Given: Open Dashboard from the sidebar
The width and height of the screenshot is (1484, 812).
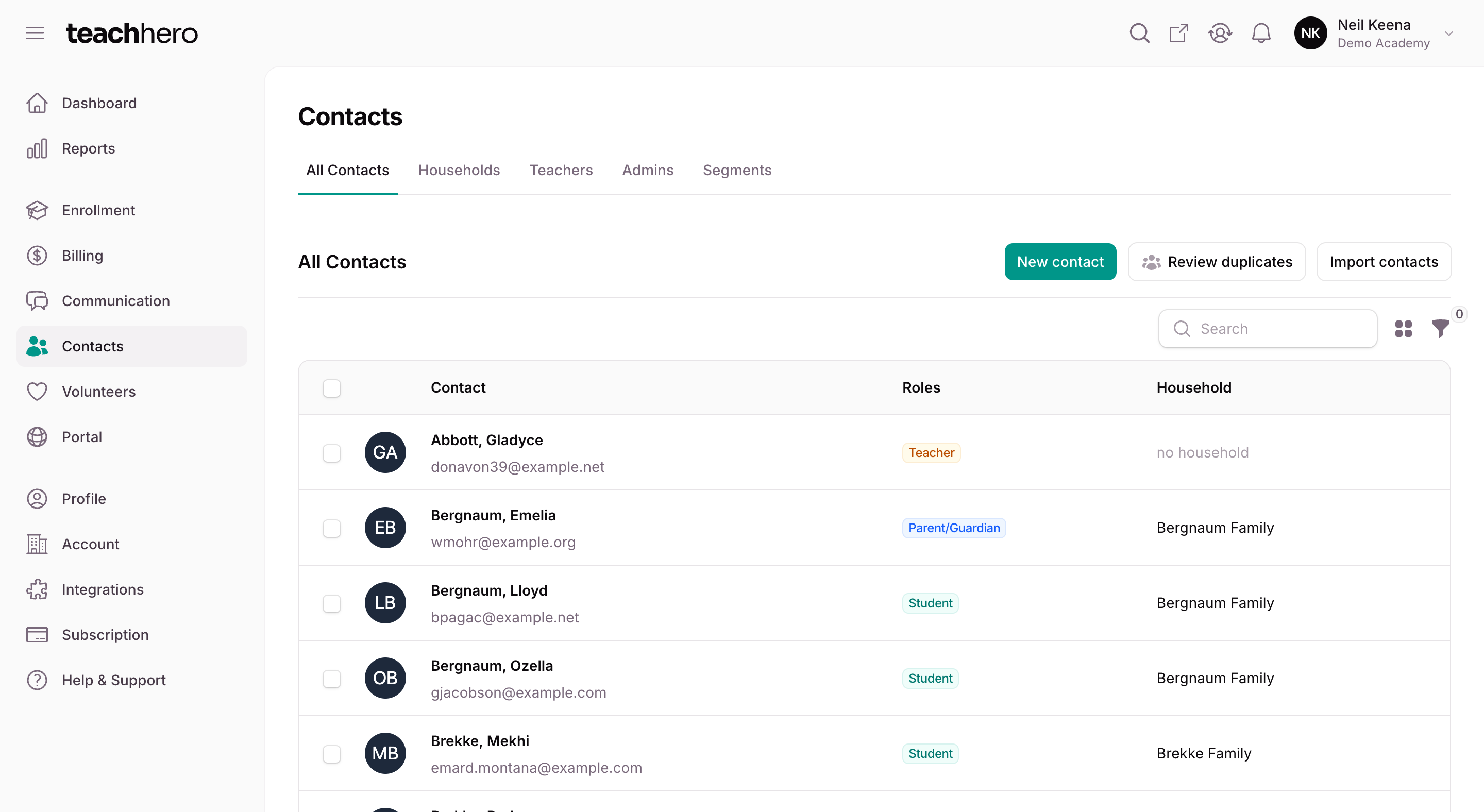Looking at the screenshot, I should pyautogui.click(x=132, y=103).
